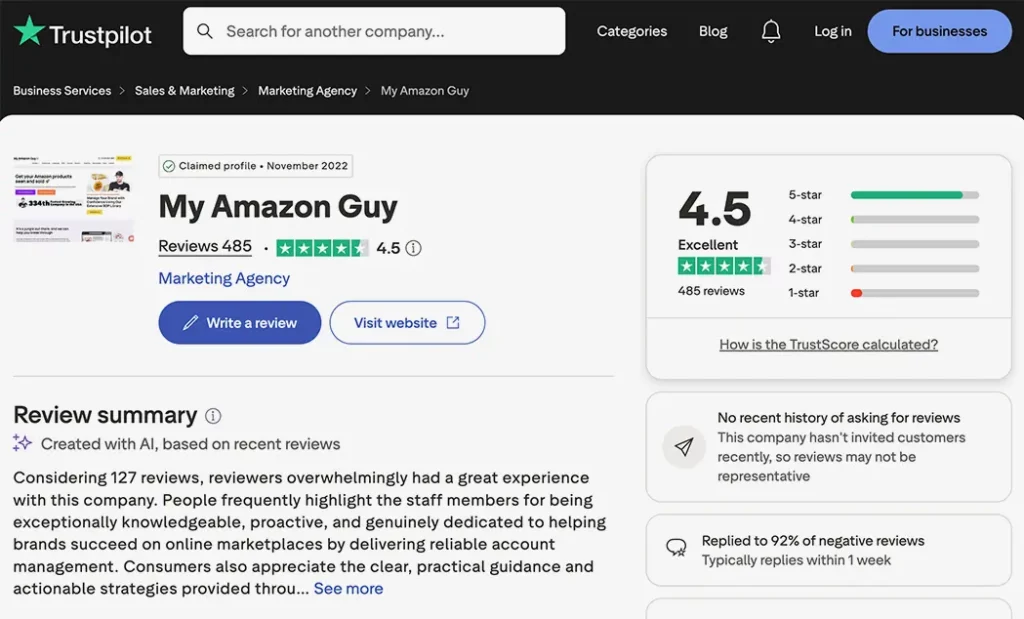Open the notifications bell

point(771,31)
